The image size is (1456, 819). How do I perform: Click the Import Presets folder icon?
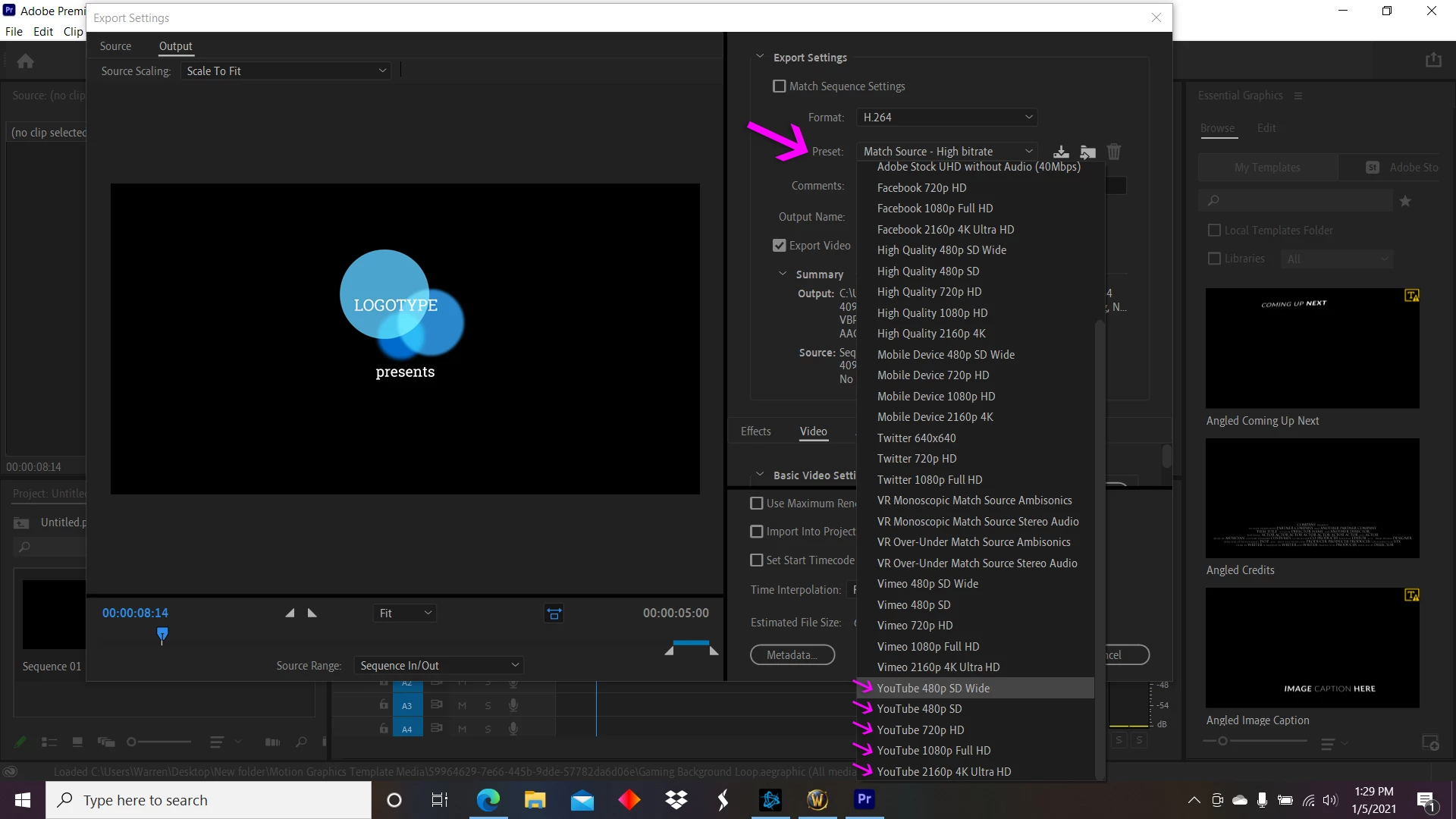click(x=1087, y=152)
